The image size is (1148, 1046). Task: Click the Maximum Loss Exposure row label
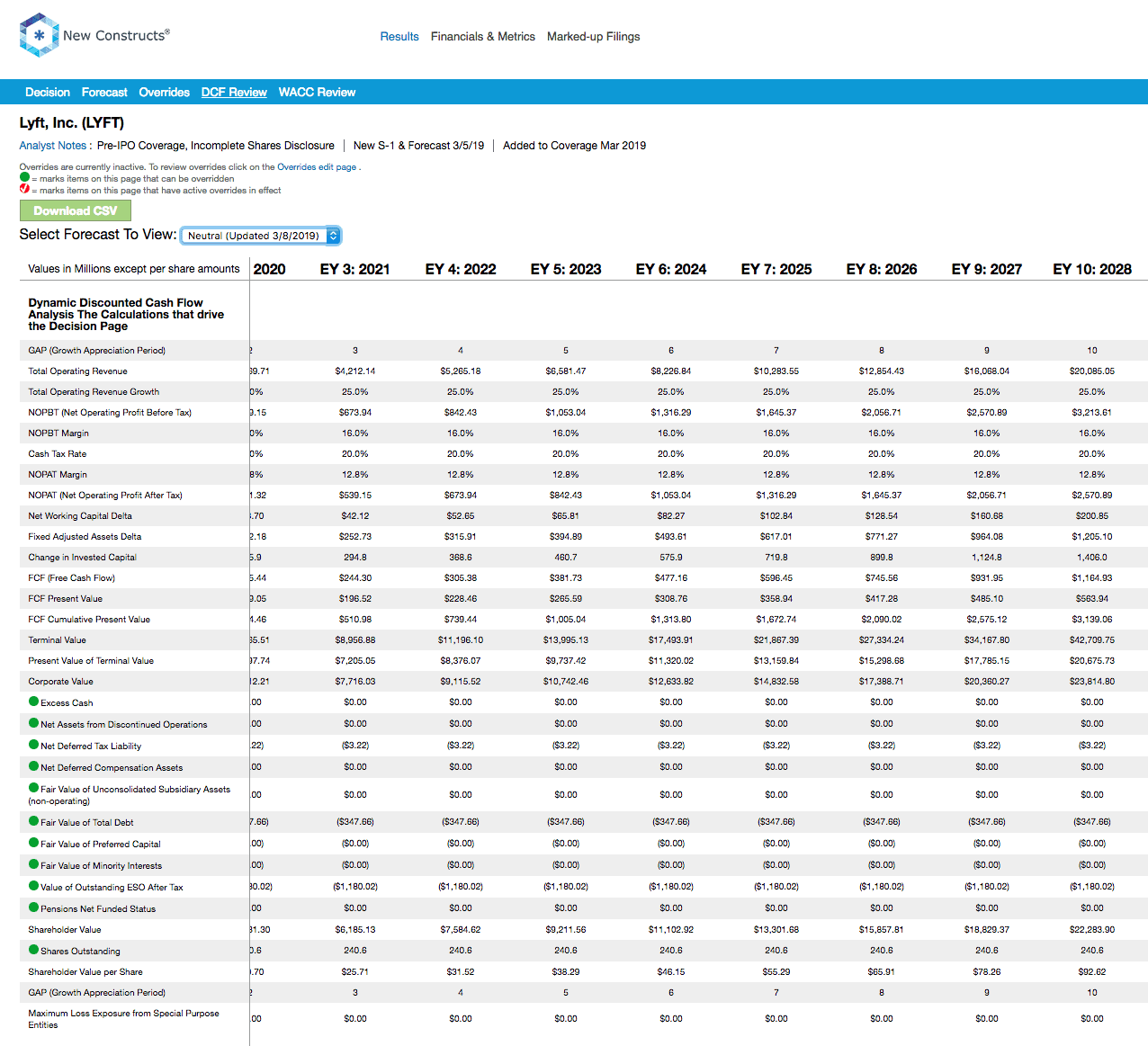coord(123,1019)
